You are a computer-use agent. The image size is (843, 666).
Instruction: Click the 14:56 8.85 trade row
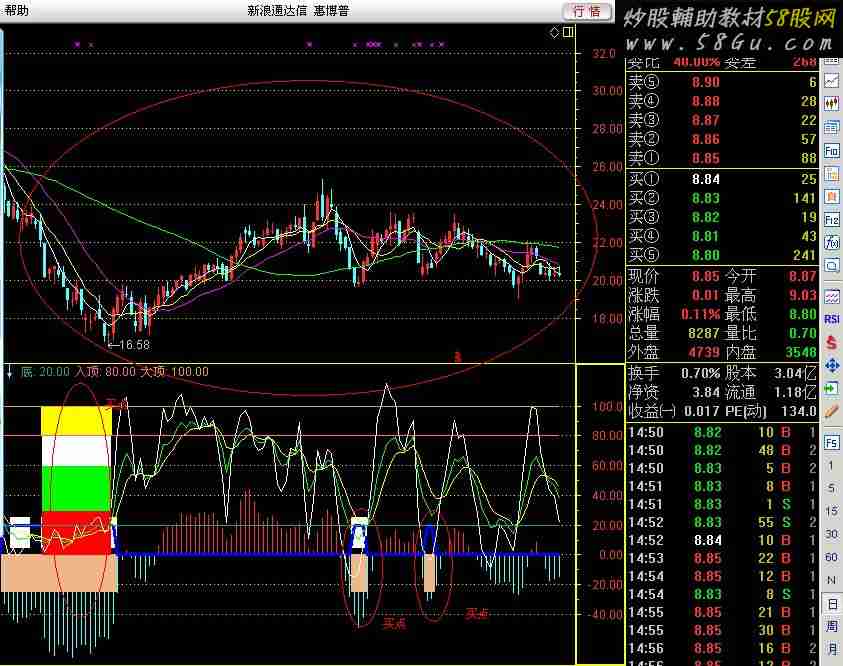(722, 648)
